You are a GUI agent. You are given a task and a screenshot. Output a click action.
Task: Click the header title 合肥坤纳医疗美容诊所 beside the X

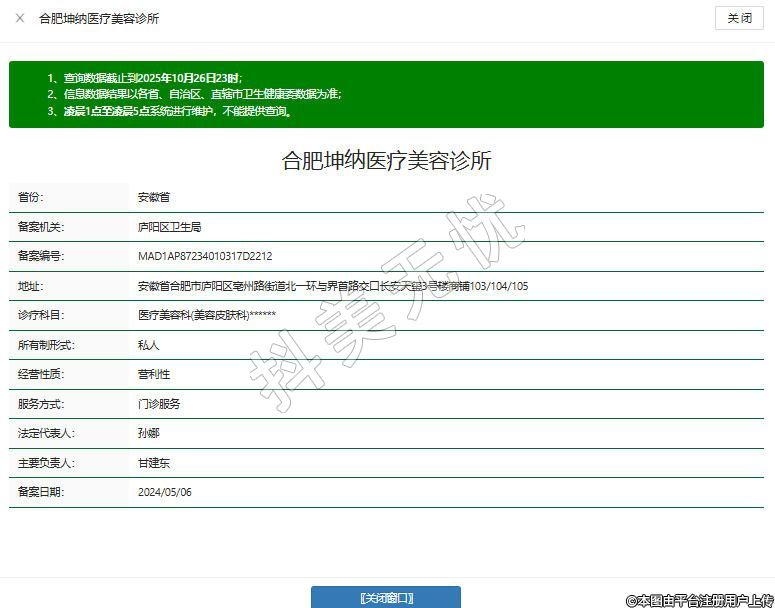pyautogui.click(x=98, y=19)
